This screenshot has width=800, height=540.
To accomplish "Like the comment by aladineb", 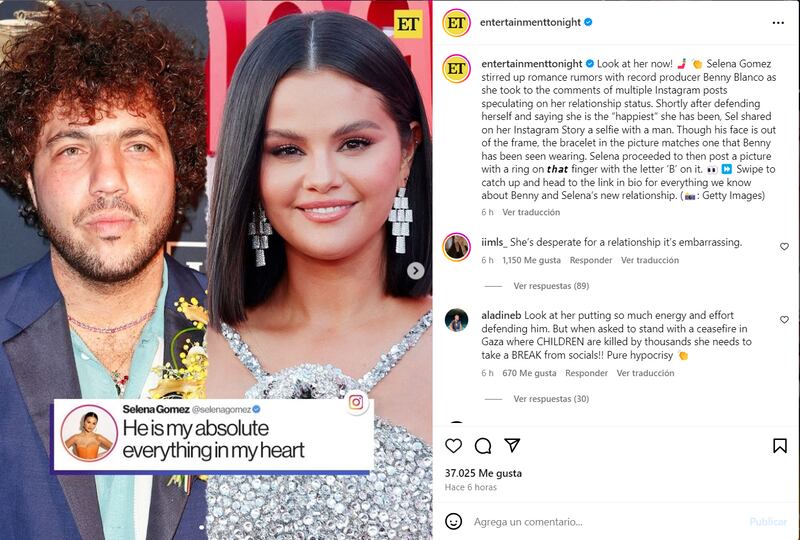I will pos(784,320).
